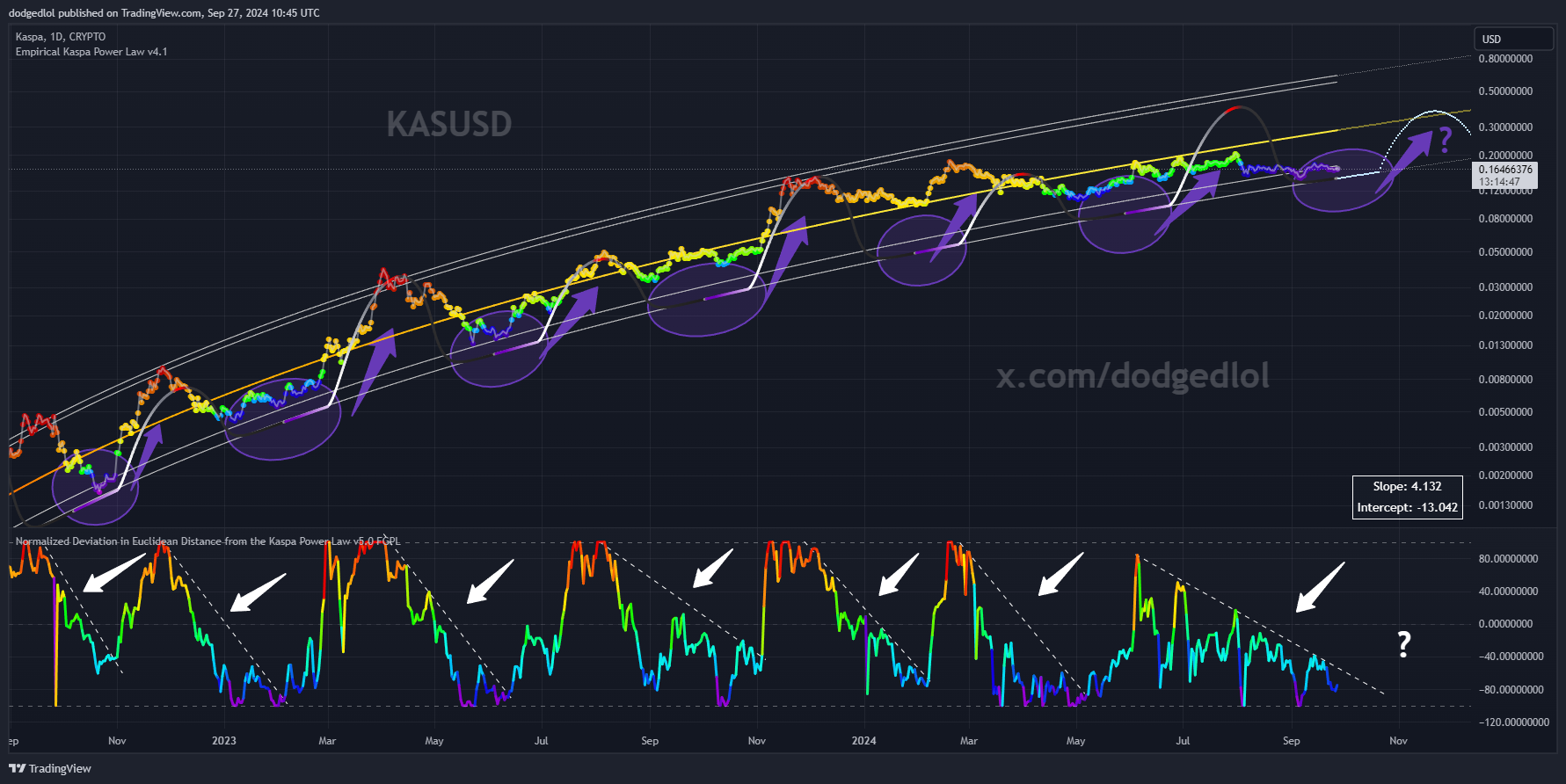Click the -40.00000000 deviation axis label
The image size is (1566, 784).
tap(1511, 657)
